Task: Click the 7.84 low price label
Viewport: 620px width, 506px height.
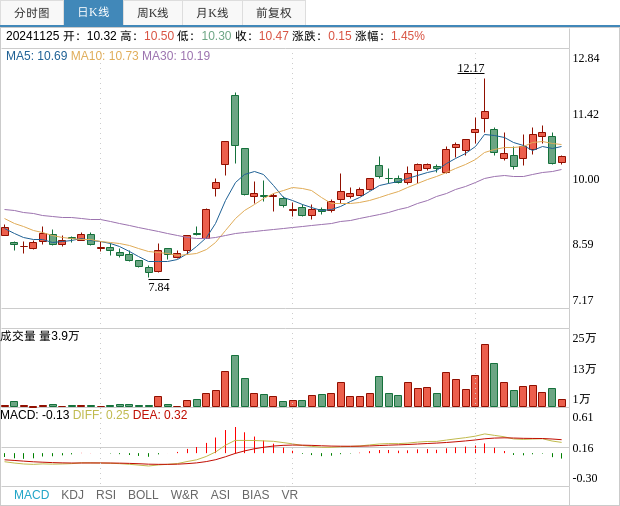Action: click(159, 287)
